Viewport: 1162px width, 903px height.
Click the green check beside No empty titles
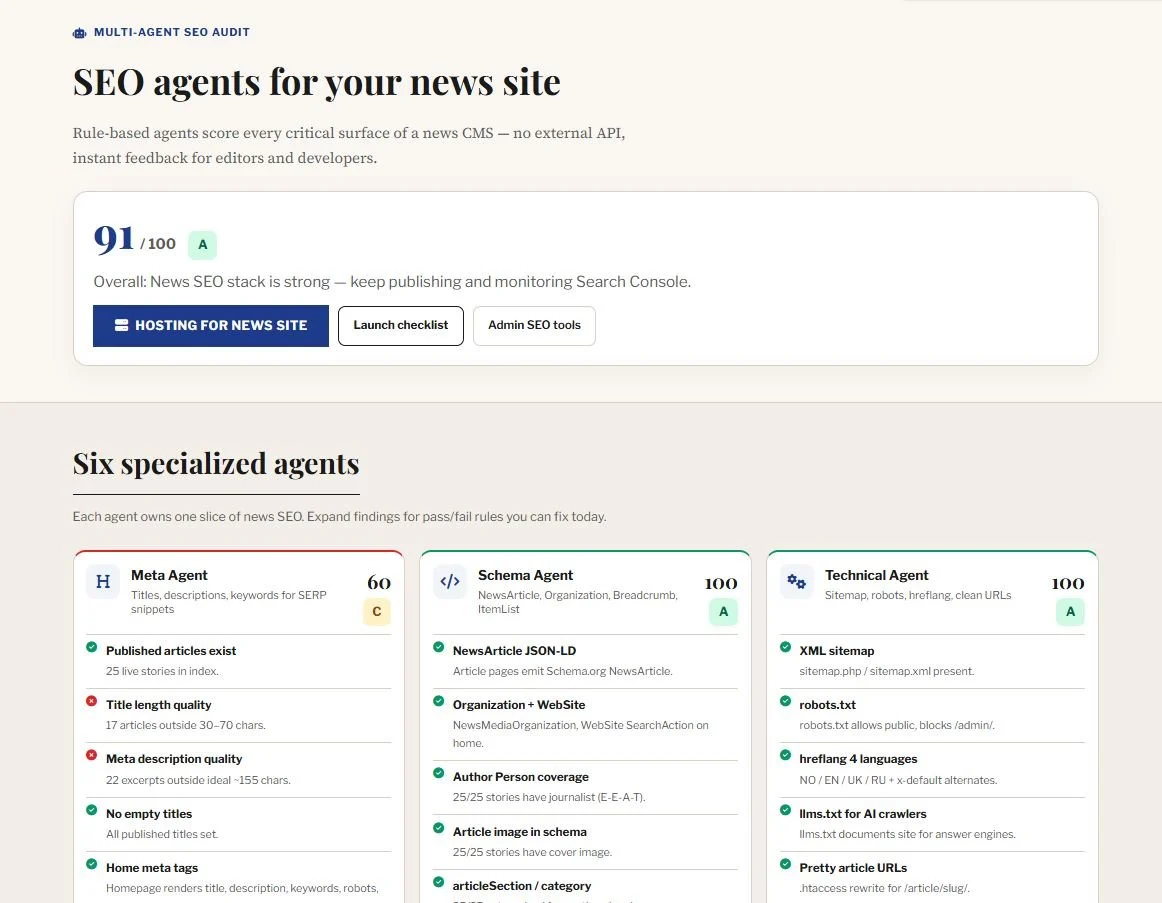[92, 810]
